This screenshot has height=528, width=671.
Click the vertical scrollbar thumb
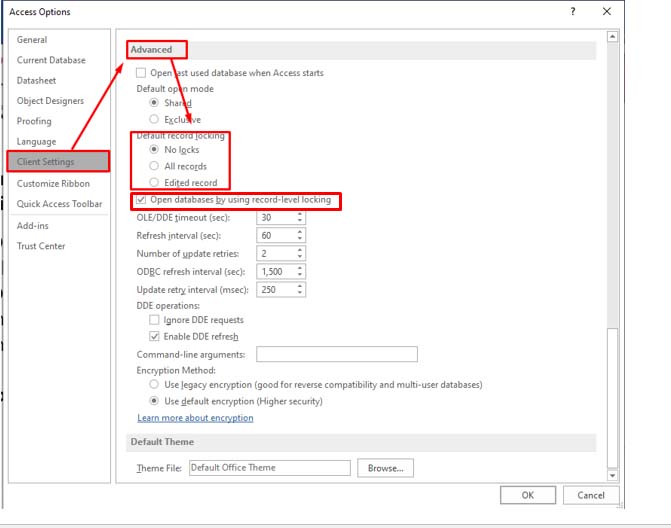(612, 398)
